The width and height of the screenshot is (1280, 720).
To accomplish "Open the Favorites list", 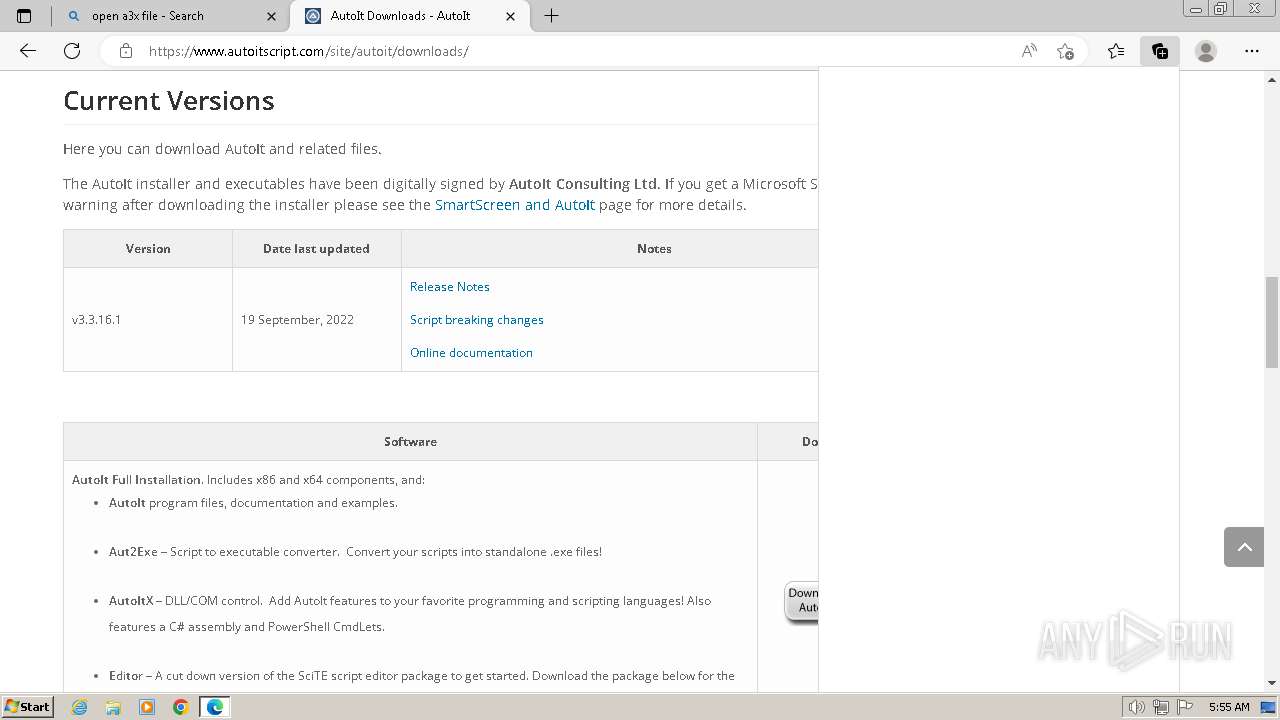I will 1116,51.
